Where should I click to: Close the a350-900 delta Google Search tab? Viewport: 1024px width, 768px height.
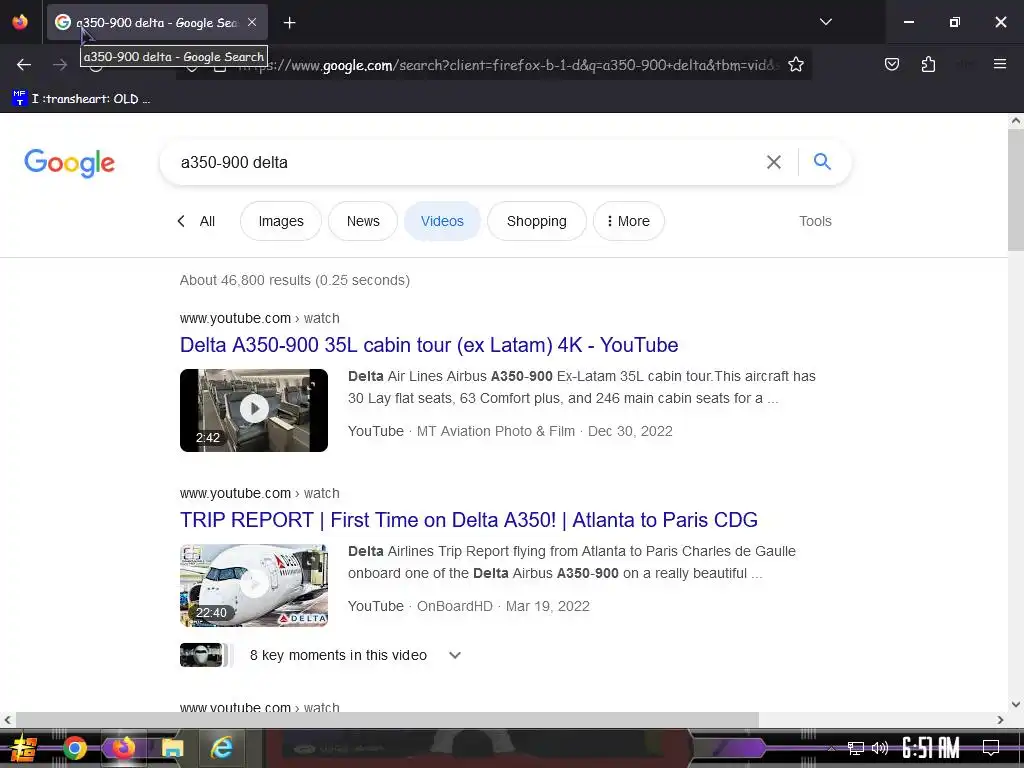(x=252, y=22)
